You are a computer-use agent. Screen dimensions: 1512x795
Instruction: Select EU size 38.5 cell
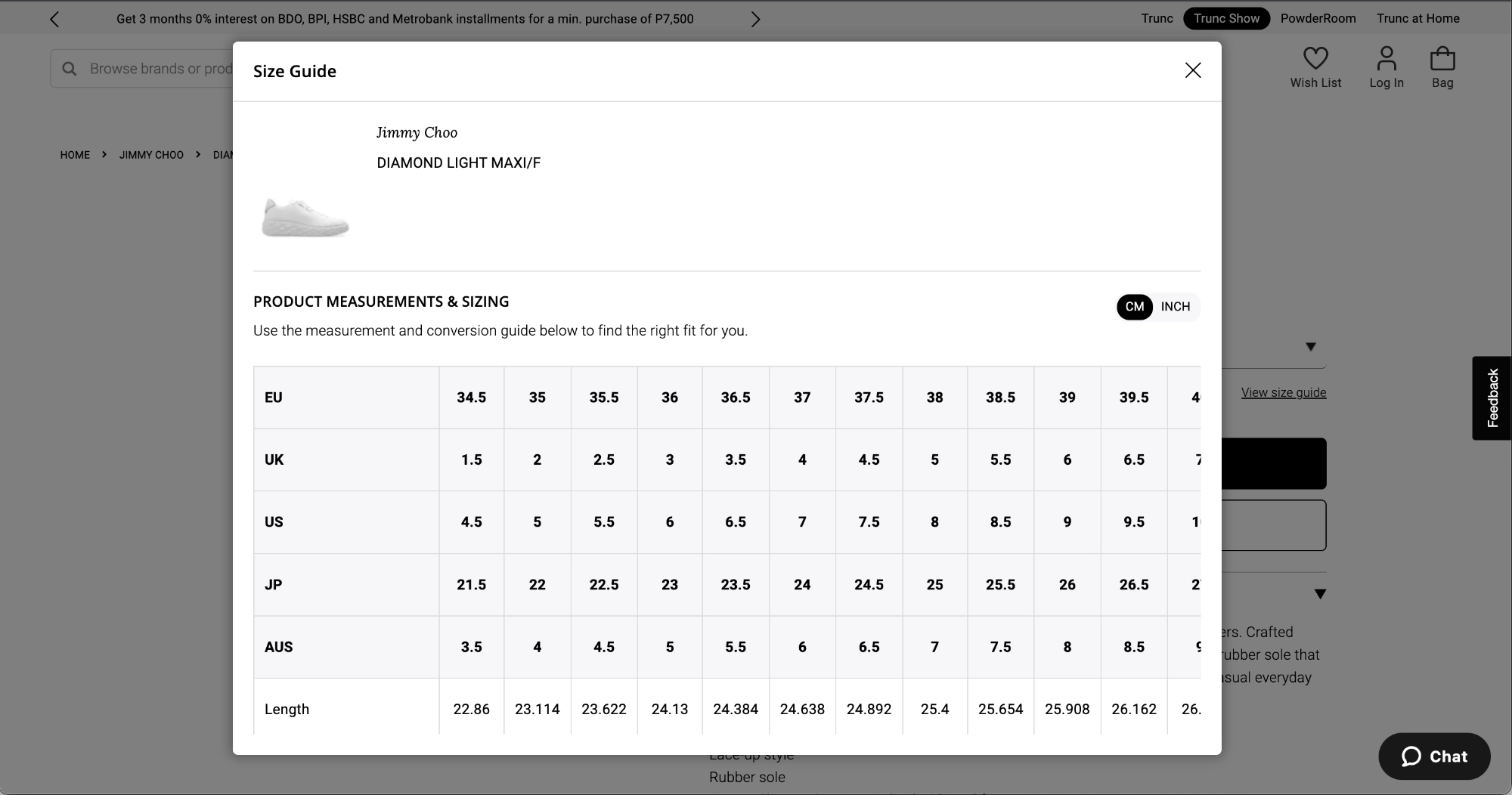[1000, 397]
